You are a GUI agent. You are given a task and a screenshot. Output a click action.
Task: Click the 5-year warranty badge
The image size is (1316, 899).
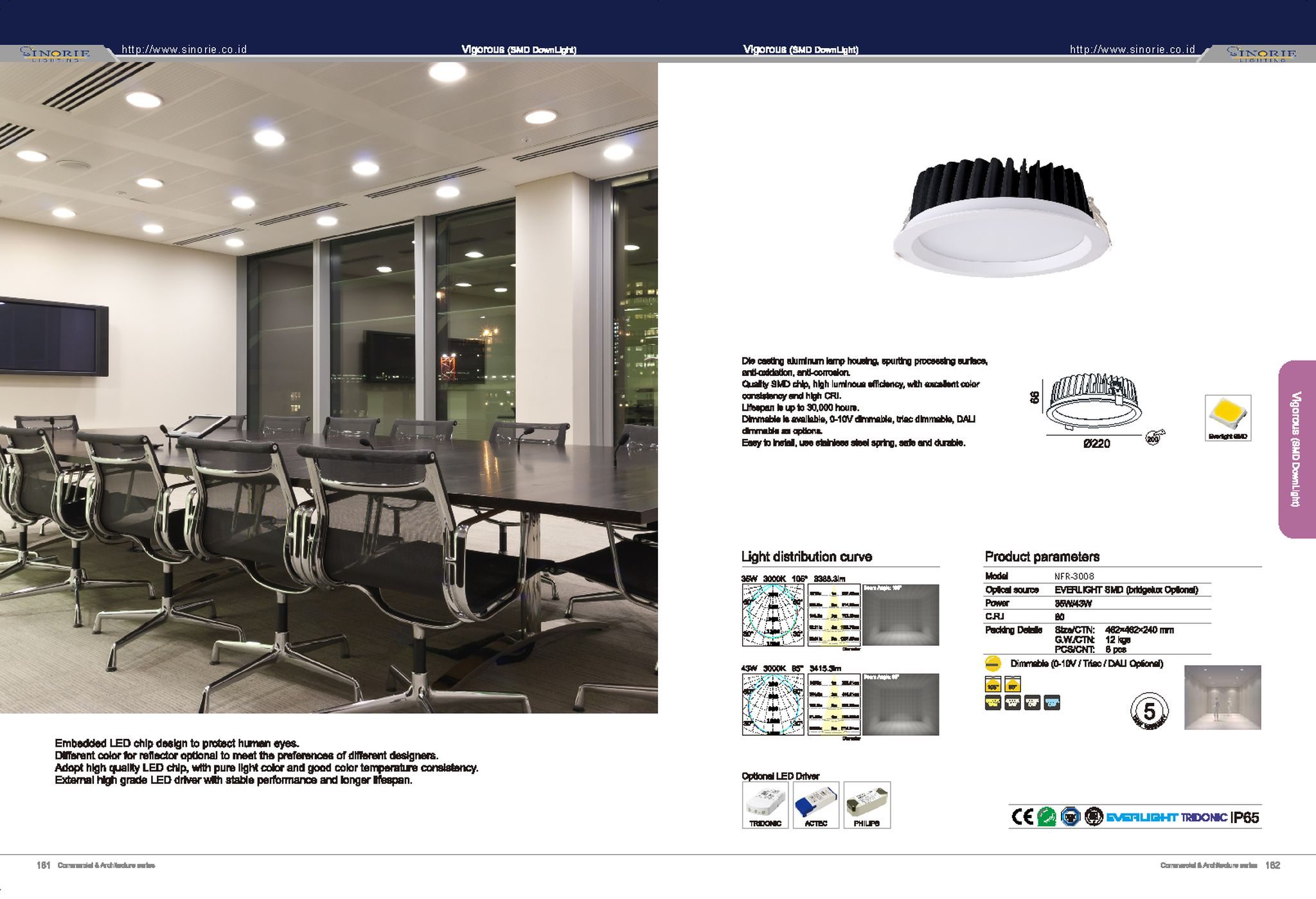point(1149,711)
